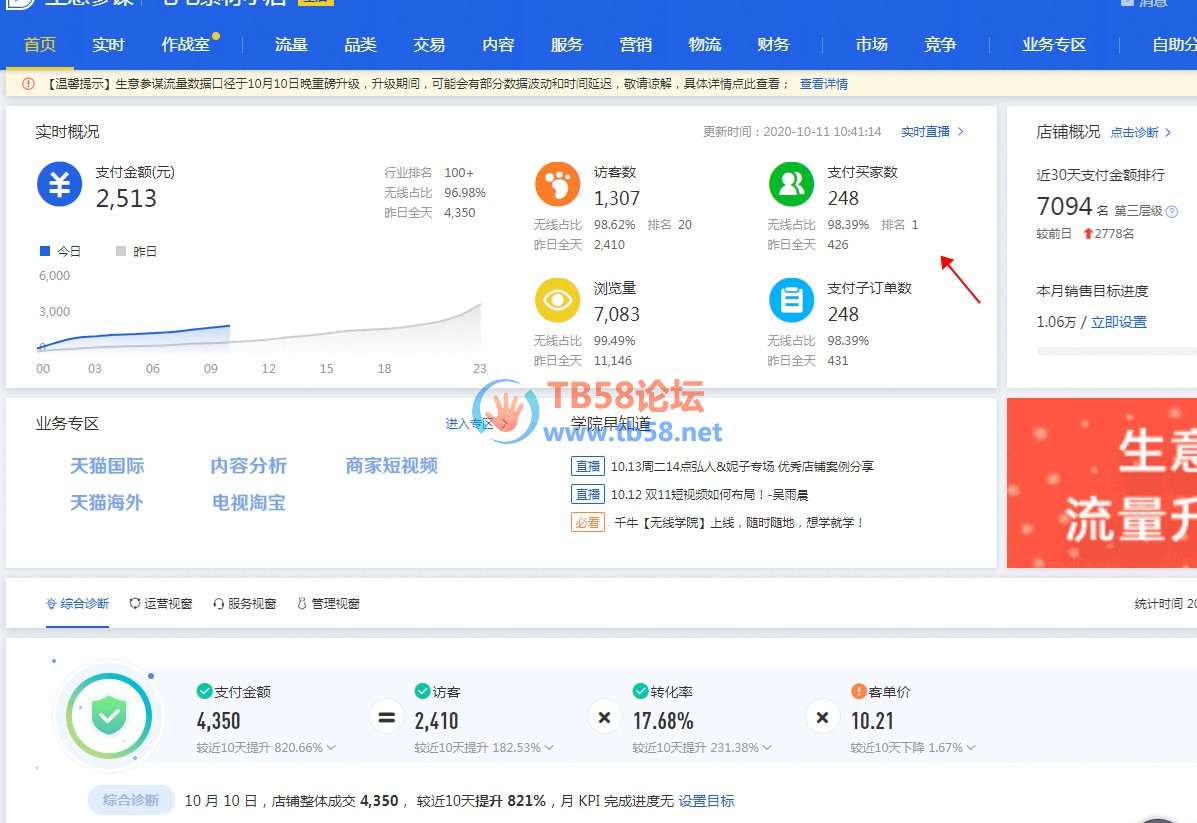Open the 内容 navigation tab
The height and width of the screenshot is (823, 1197).
498,44
